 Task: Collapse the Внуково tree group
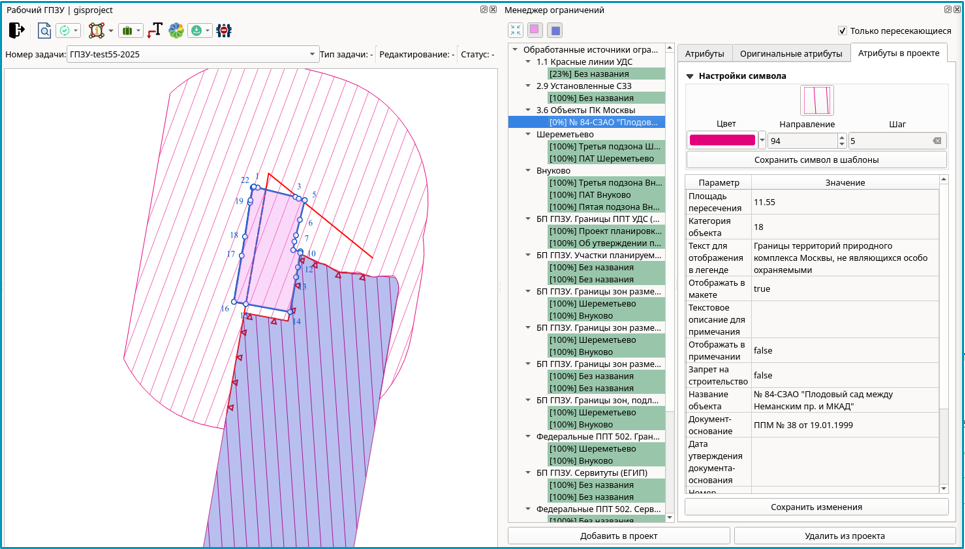pyautogui.click(x=528, y=170)
